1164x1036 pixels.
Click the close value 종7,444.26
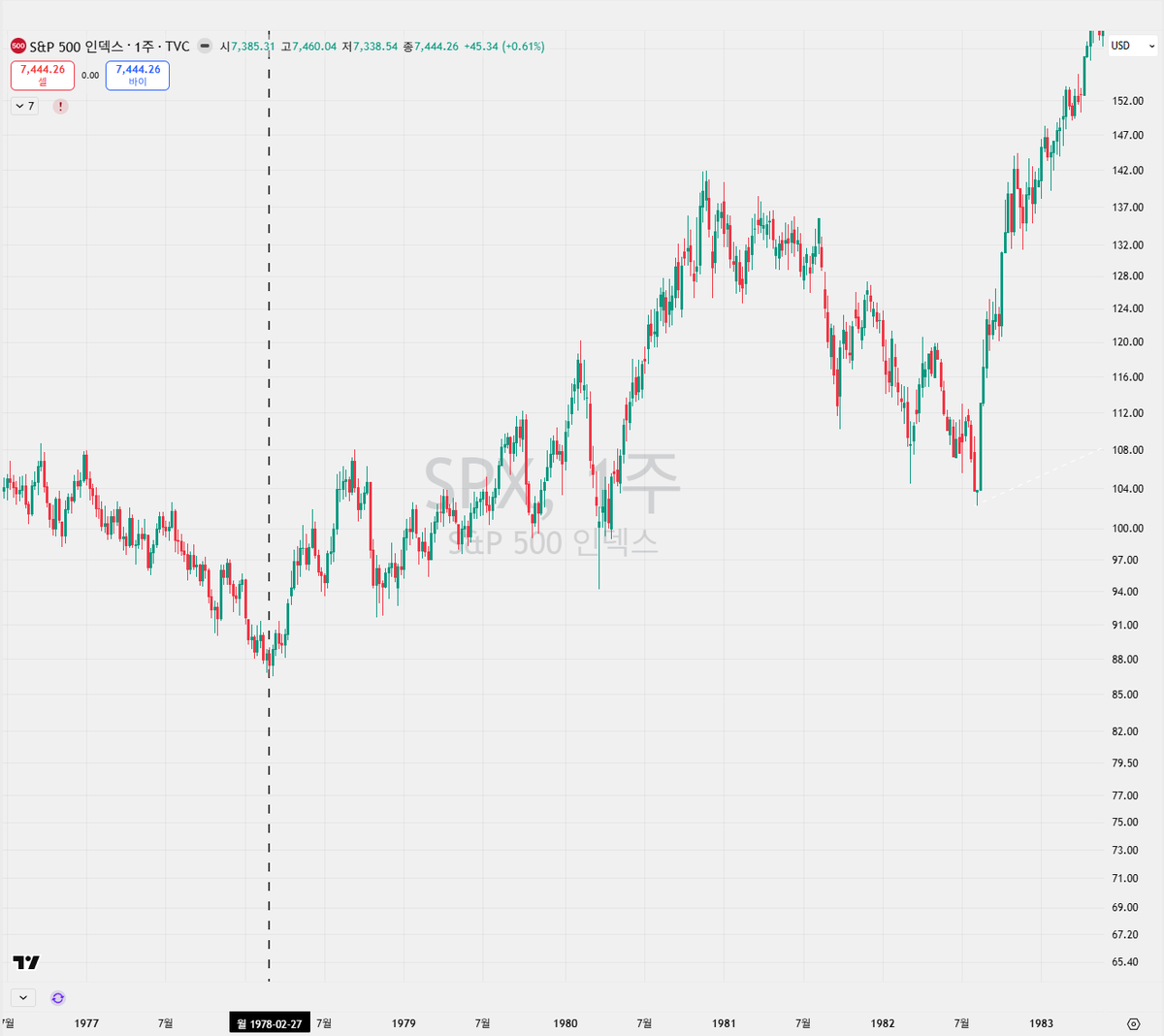[x=431, y=47]
